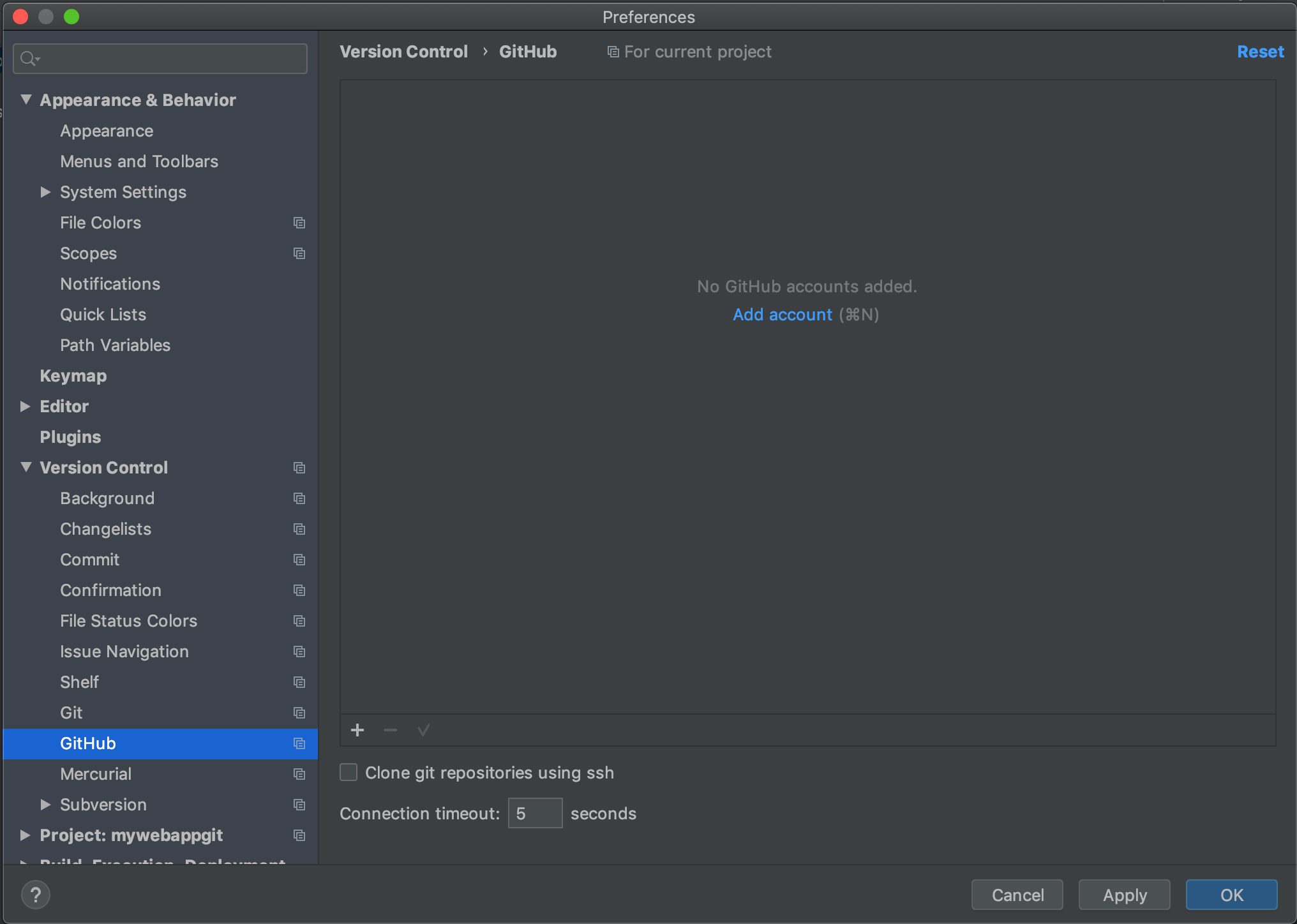Expand the Project: mywebappgit section
Viewport: 1297px width, 924px height.
(x=26, y=835)
